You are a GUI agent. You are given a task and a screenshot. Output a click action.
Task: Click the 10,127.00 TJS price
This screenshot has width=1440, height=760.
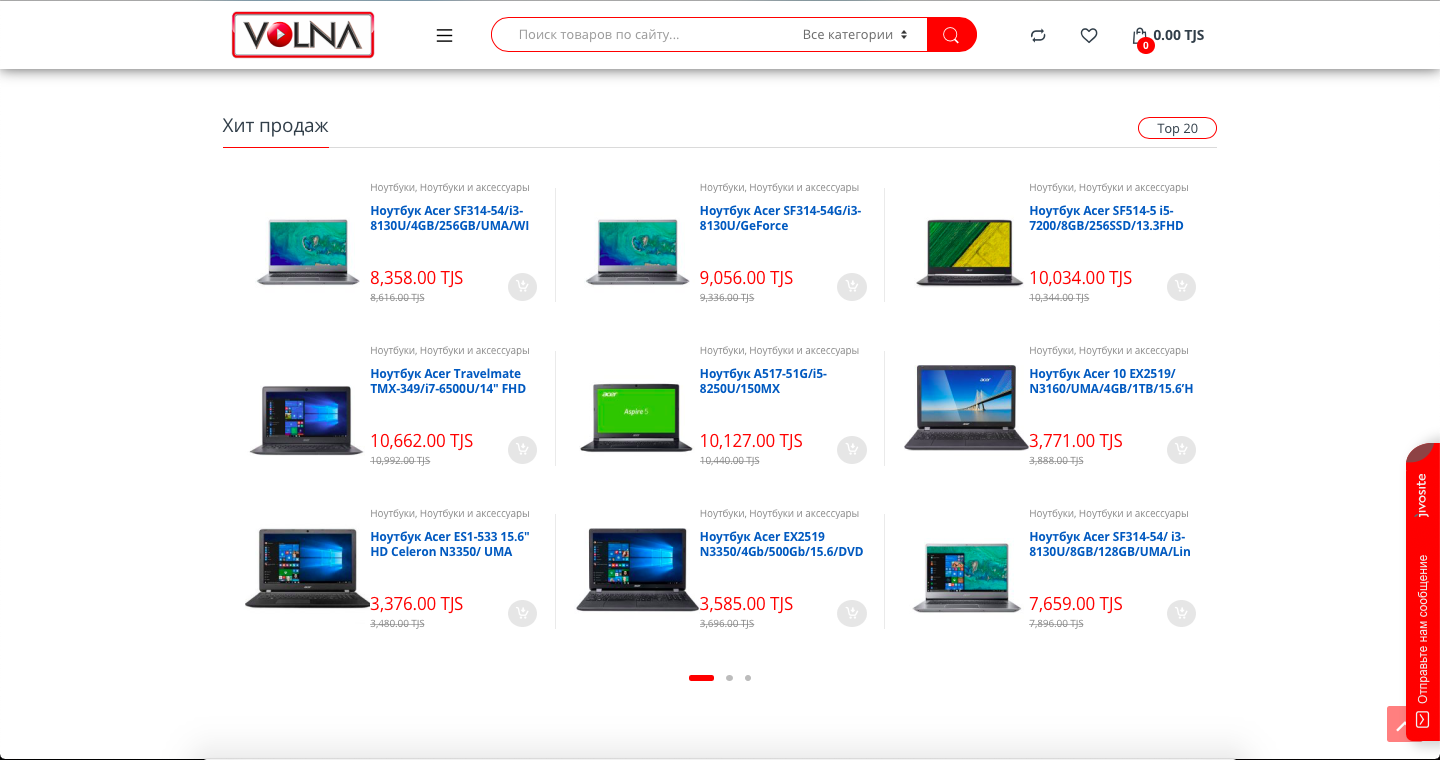[751, 441]
